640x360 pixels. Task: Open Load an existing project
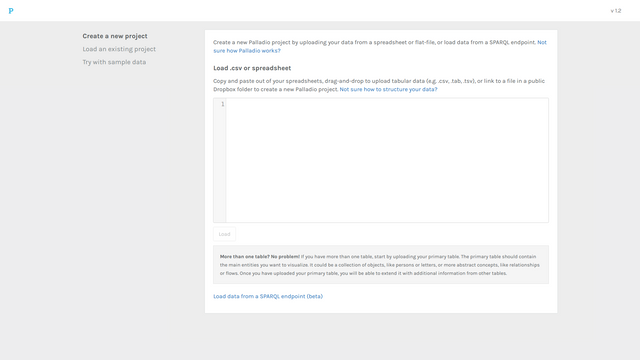click(119, 49)
